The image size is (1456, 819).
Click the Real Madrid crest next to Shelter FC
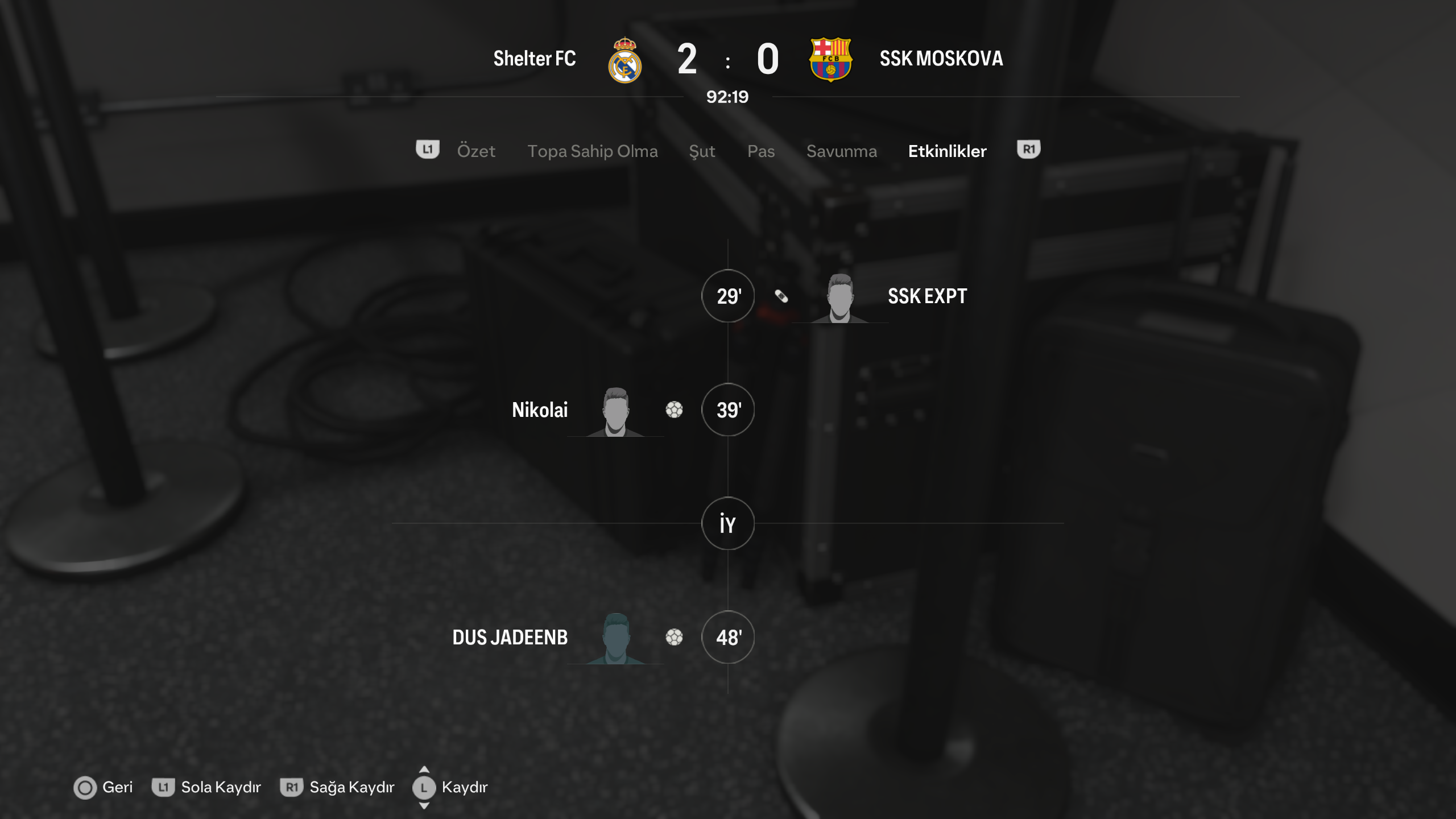[x=625, y=60]
